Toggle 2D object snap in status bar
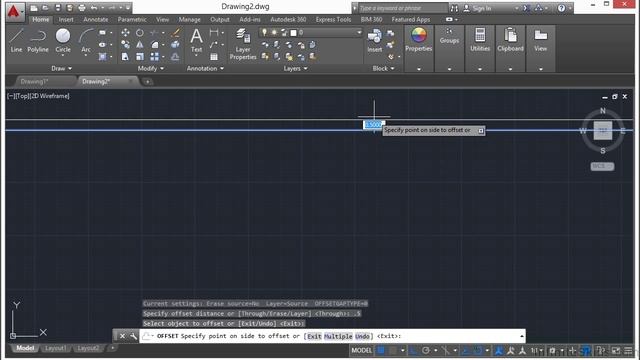The width and height of the screenshot is (640, 360). tap(478, 350)
